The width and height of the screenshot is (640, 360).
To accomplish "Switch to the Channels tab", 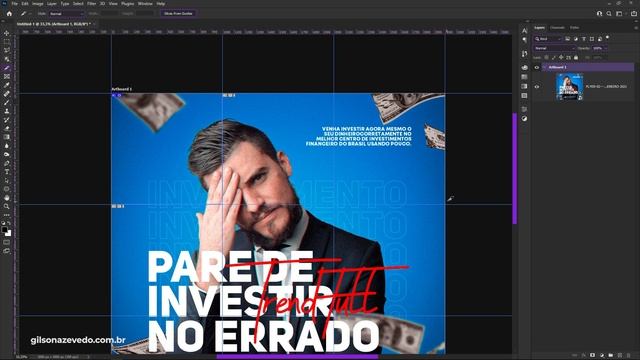I will click(557, 28).
